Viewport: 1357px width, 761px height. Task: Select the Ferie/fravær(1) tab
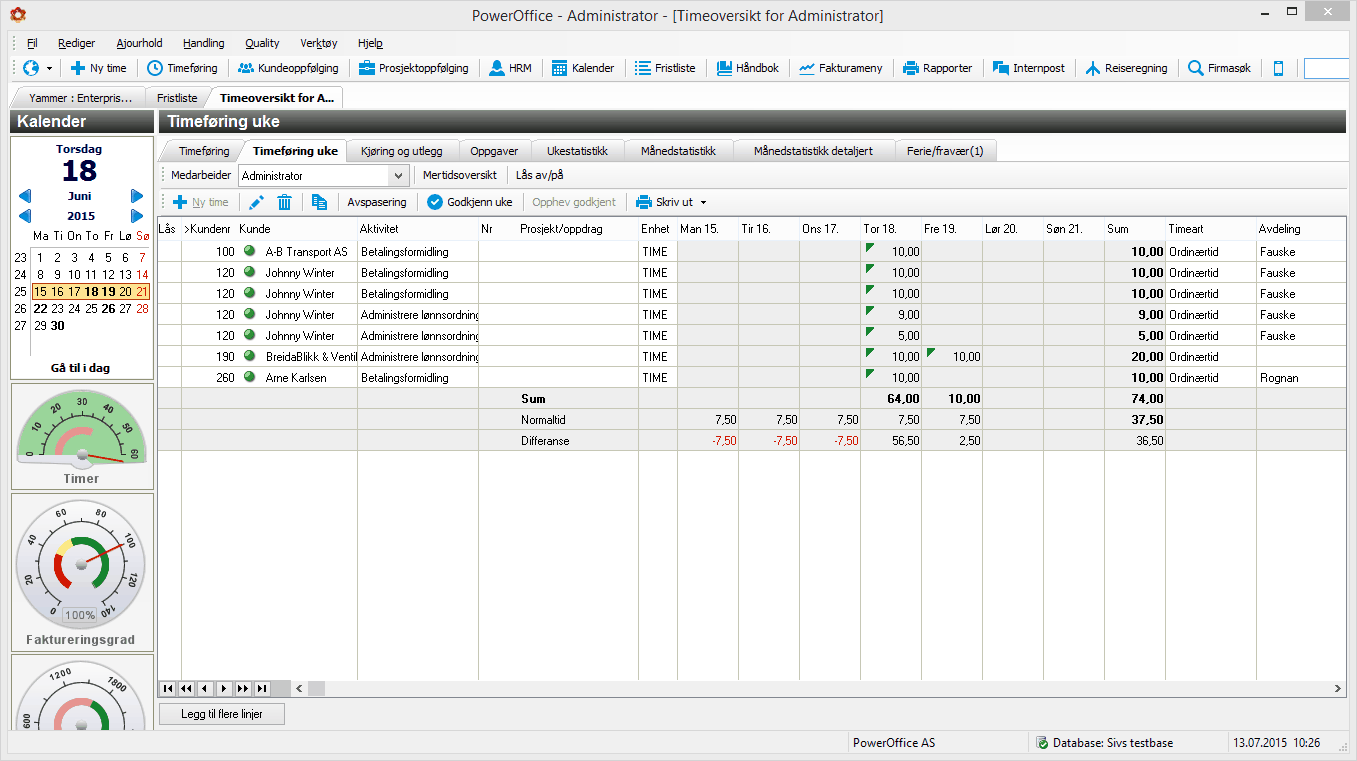coord(945,151)
